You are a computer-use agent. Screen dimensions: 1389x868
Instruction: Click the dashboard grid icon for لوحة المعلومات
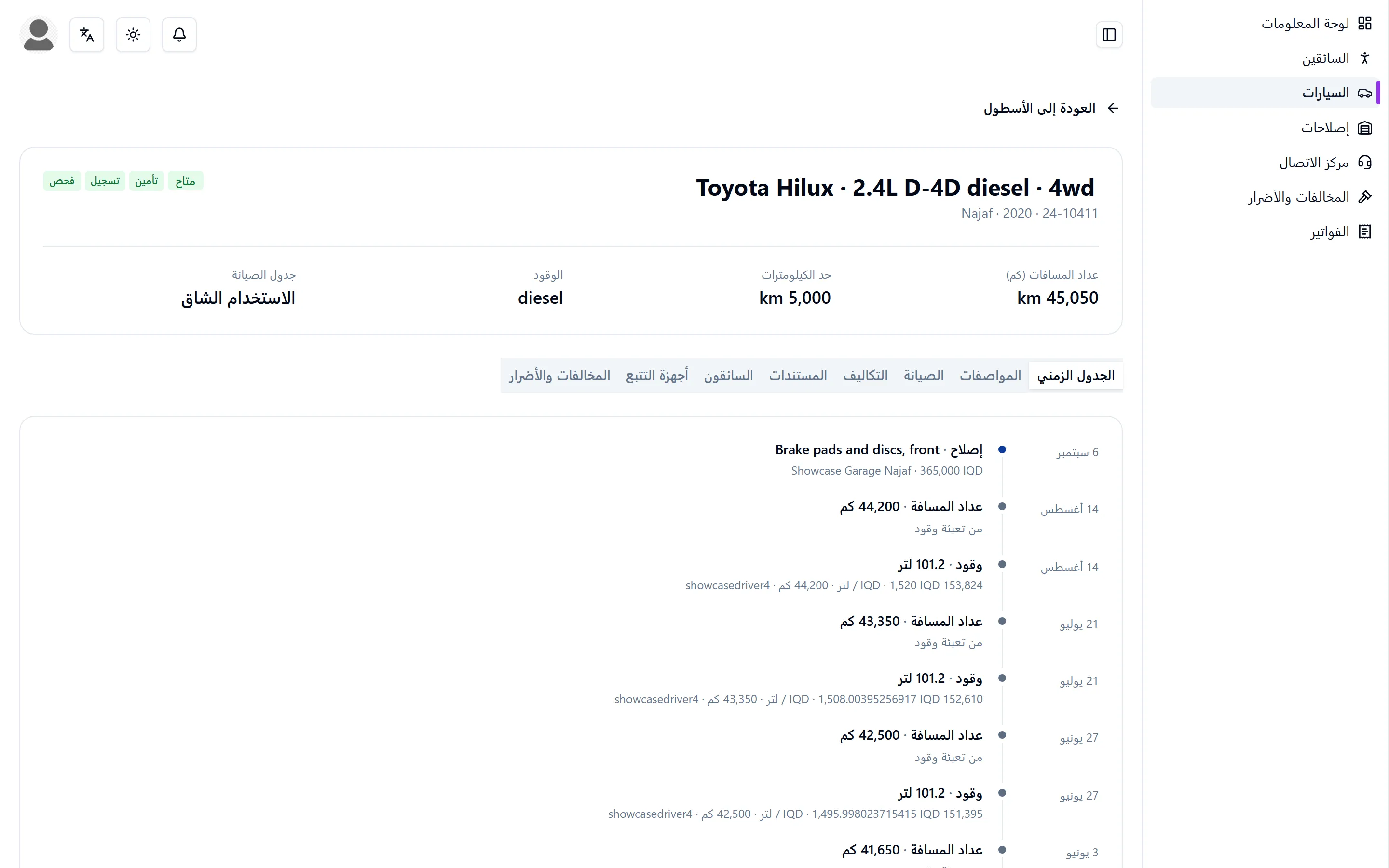[1365, 23]
